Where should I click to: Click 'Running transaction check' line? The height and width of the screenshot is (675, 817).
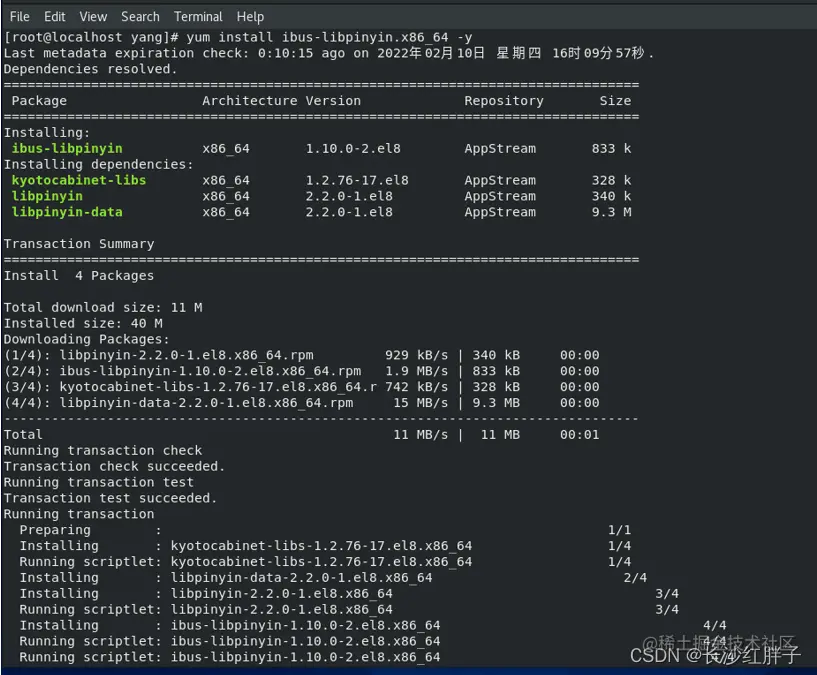(x=103, y=451)
